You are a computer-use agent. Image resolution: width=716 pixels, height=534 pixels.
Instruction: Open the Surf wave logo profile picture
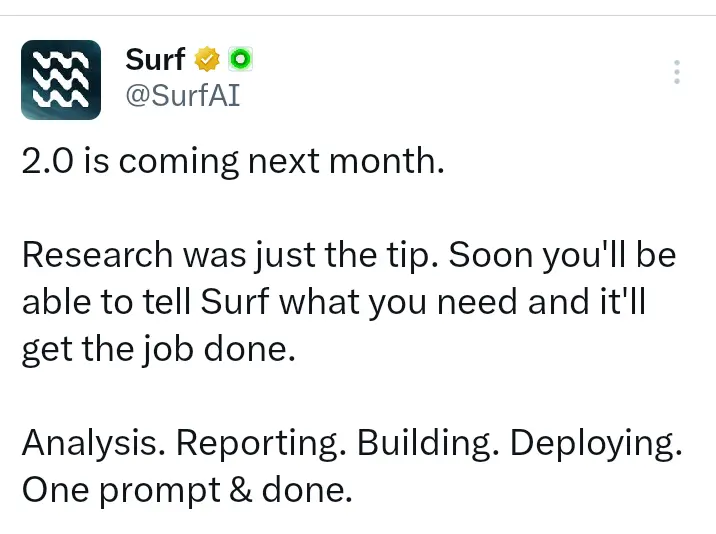(x=61, y=80)
